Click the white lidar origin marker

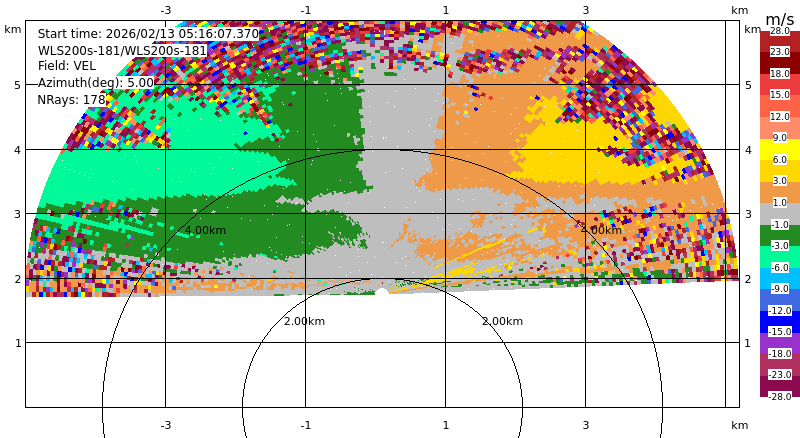(x=382, y=292)
